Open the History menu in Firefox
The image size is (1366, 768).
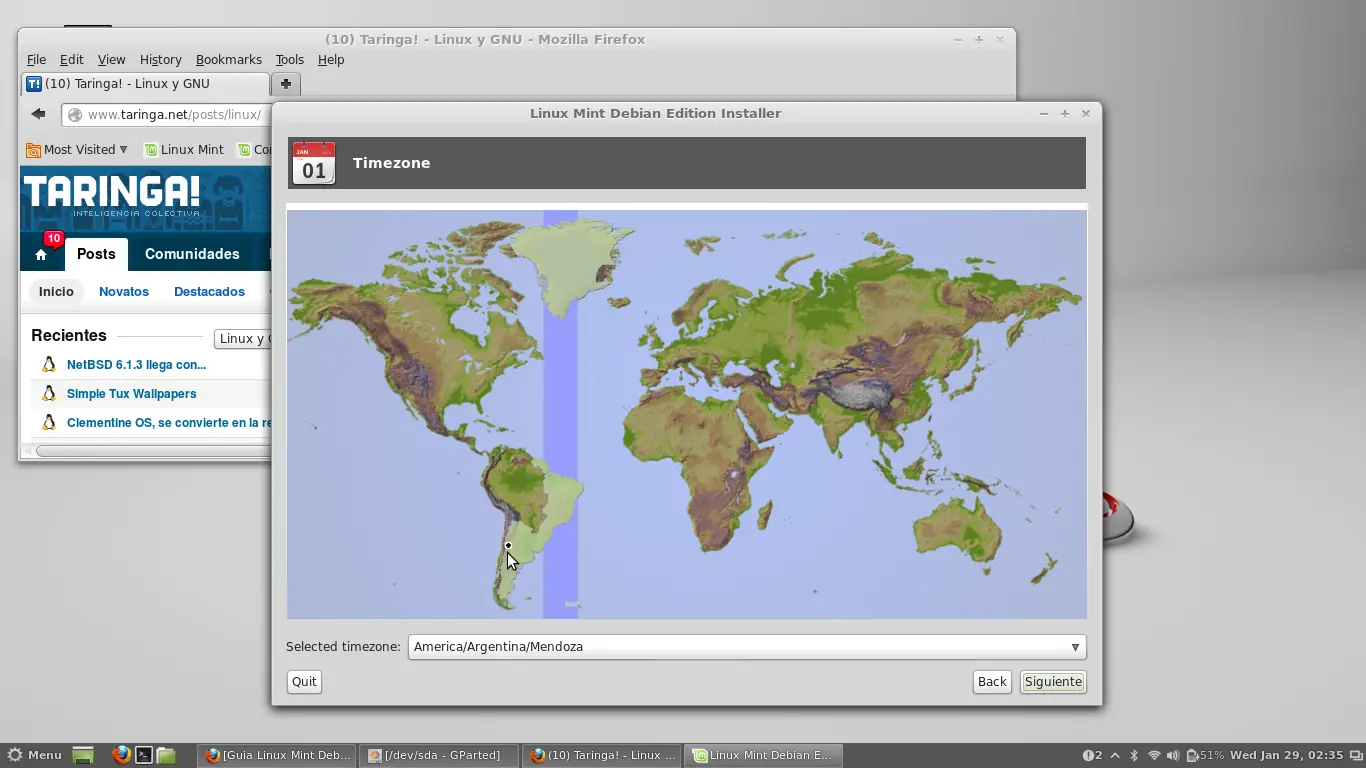tap(160, 60)
